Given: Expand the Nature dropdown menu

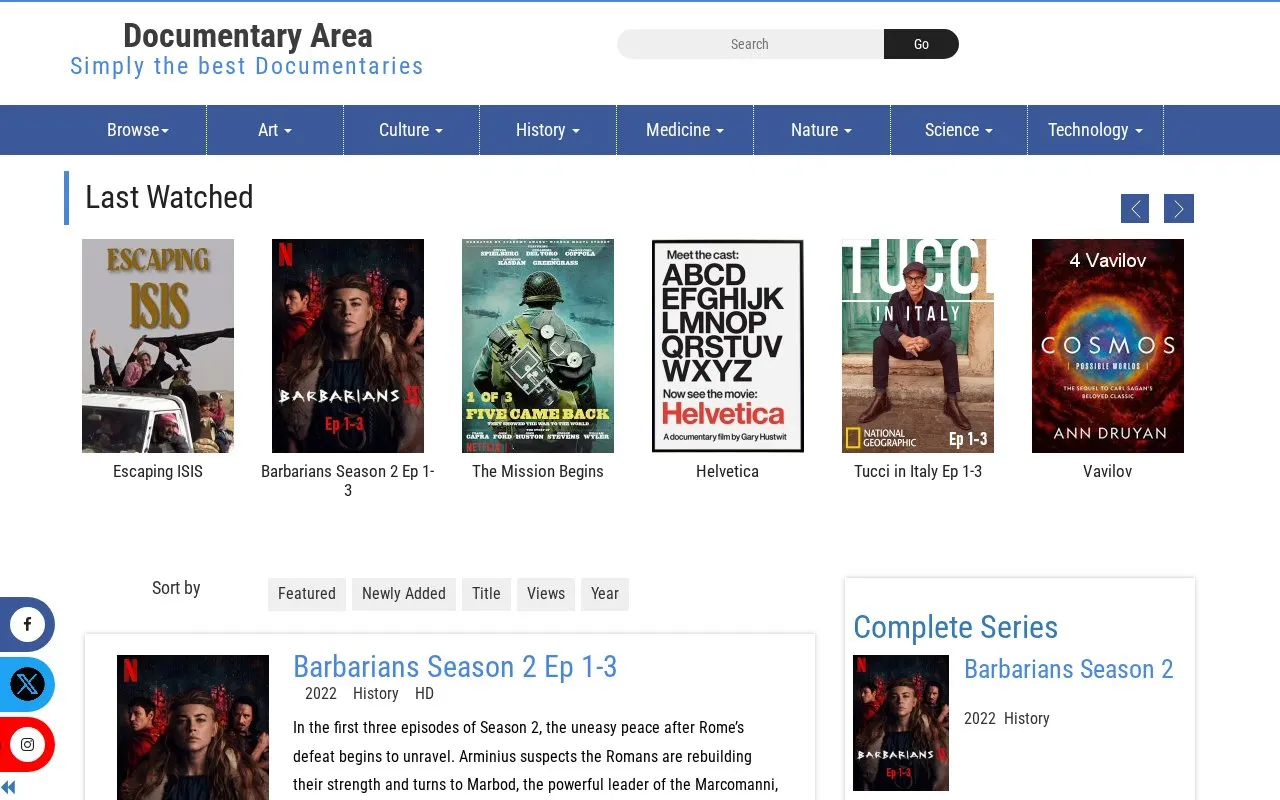Looking at the screenshot, I should [822, 130].
